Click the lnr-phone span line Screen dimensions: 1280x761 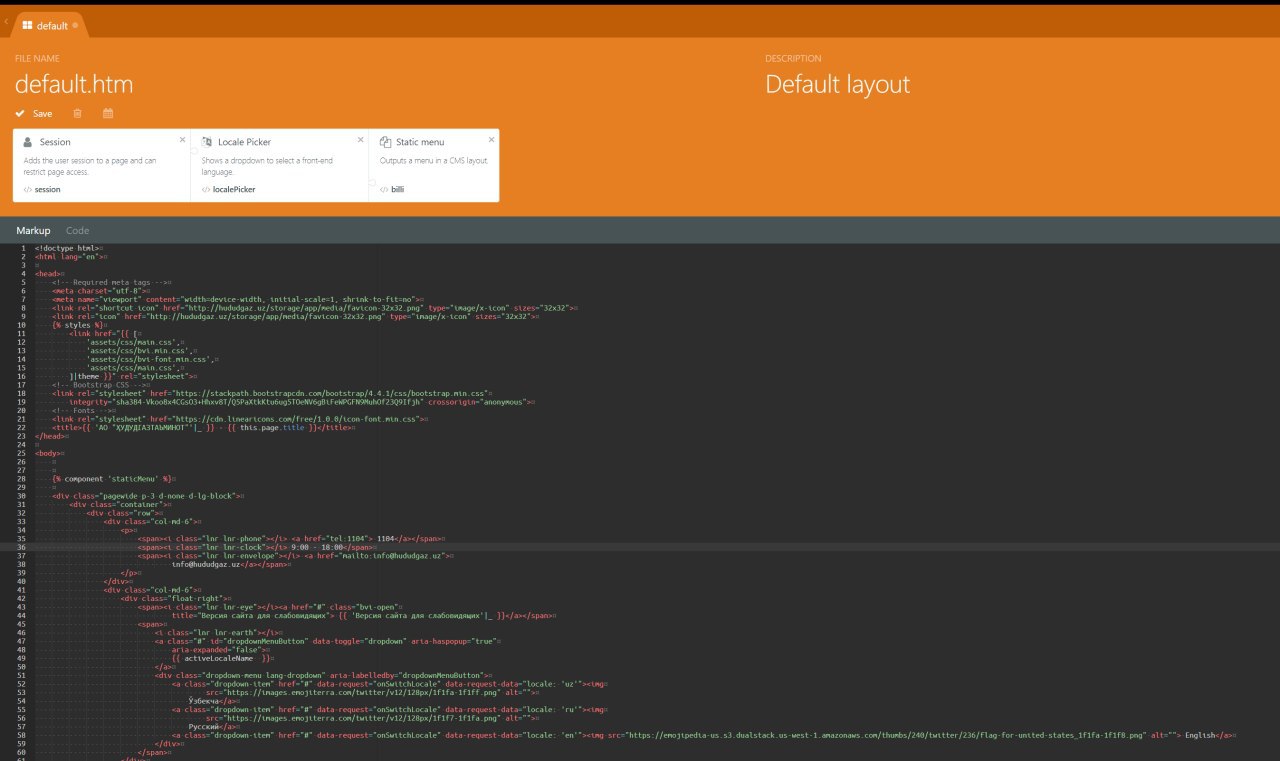[x=287, y=539]
